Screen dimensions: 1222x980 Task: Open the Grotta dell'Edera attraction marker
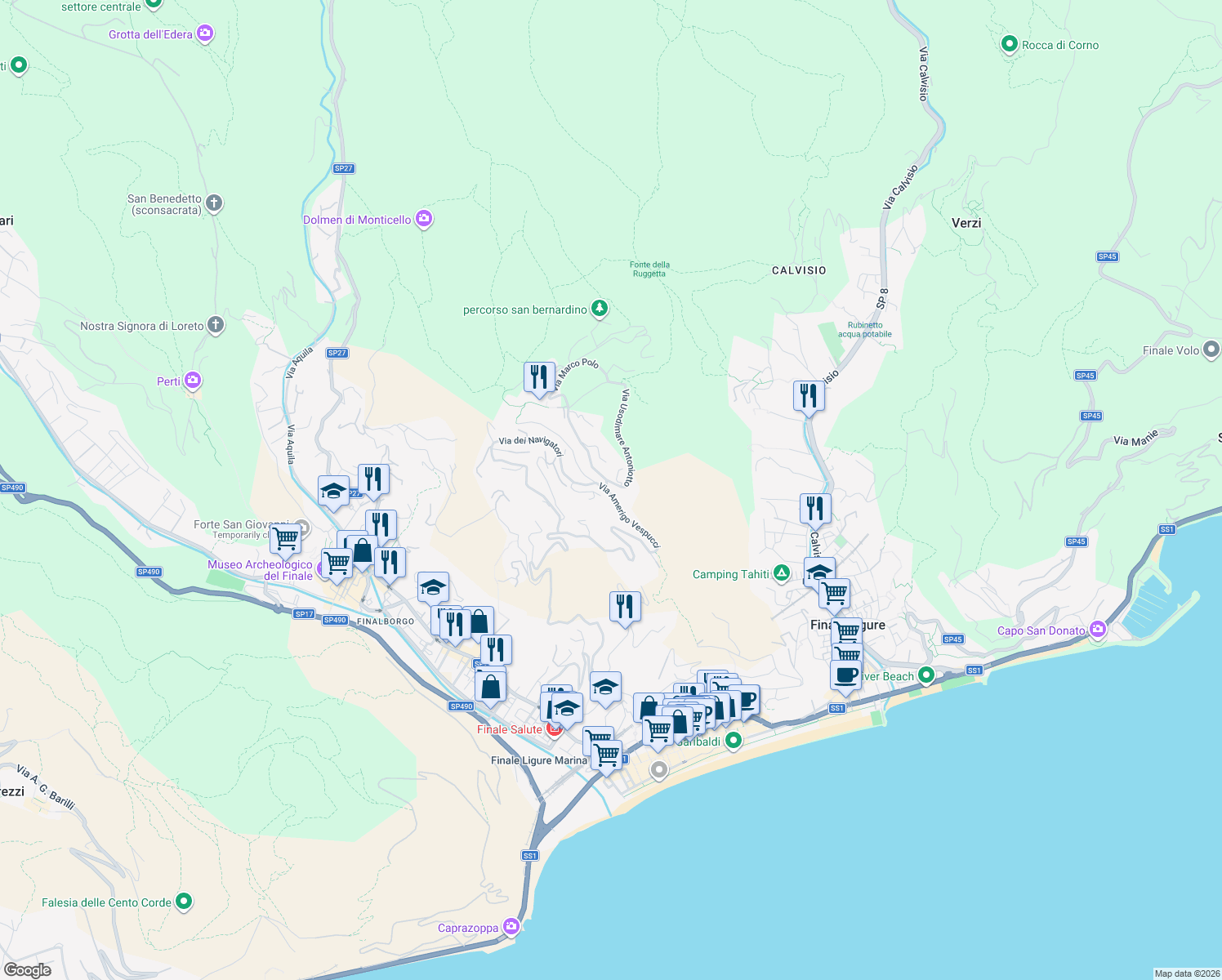(x=204, y=33)
